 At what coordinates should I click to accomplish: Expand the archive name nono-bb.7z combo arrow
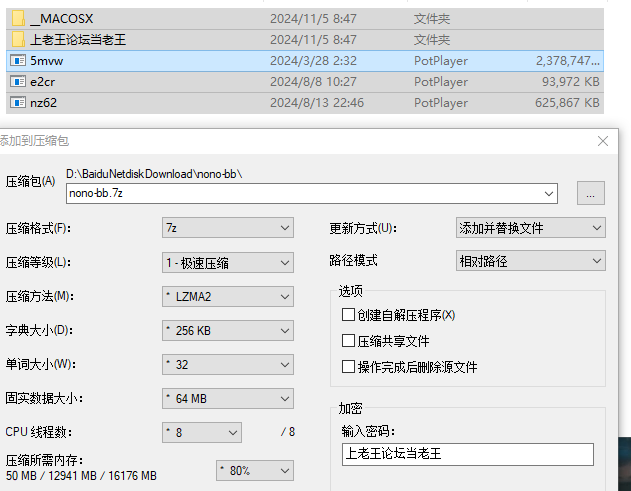pos(549,194)
